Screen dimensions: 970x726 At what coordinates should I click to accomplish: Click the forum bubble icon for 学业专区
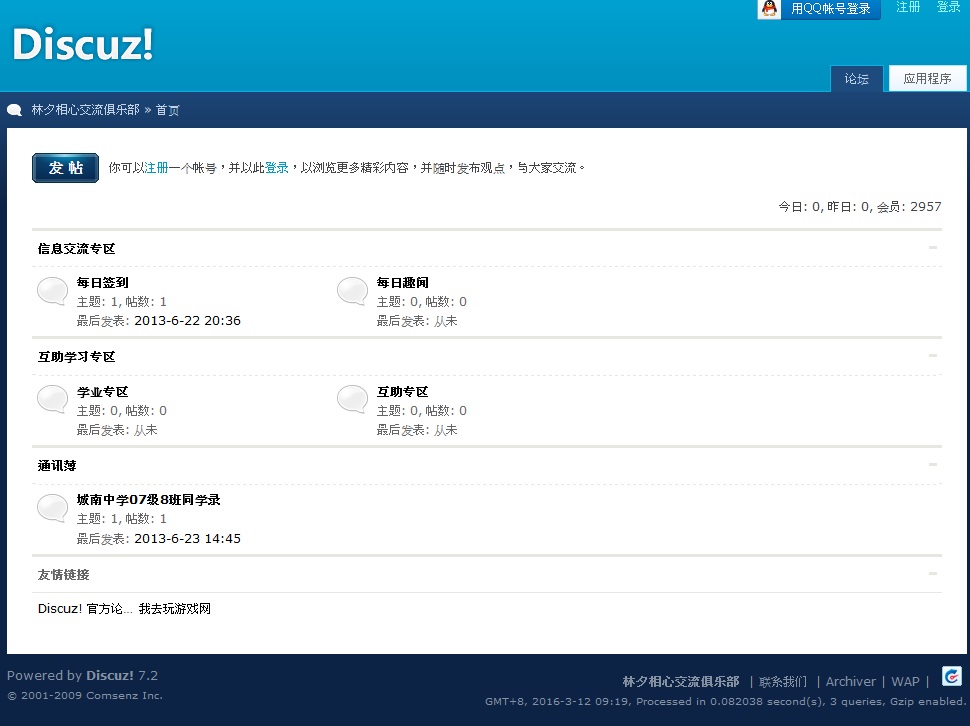coord(53,399)
